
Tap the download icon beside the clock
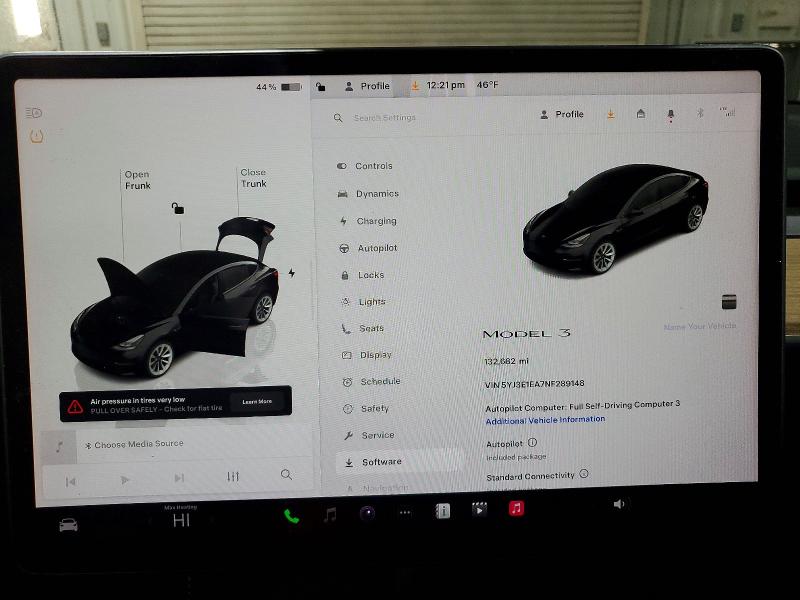pos(415,86)
